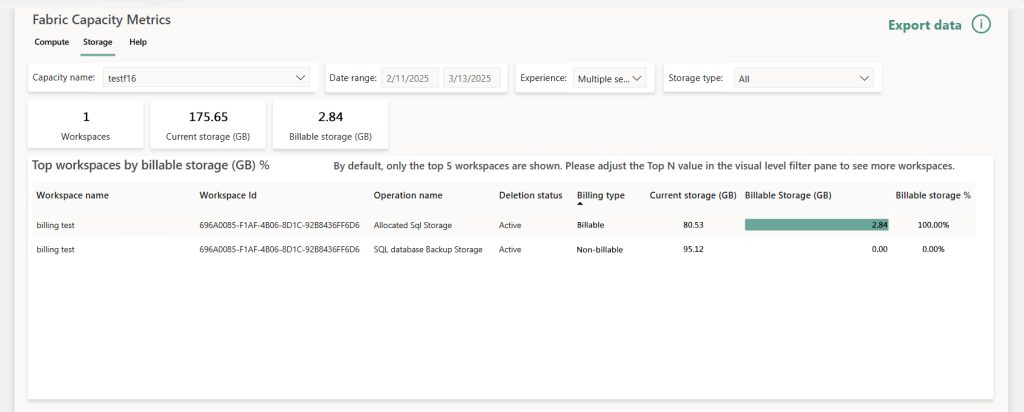Select the Workspaces count card
Screen dimensions: 1024x412
coord(85,125)
